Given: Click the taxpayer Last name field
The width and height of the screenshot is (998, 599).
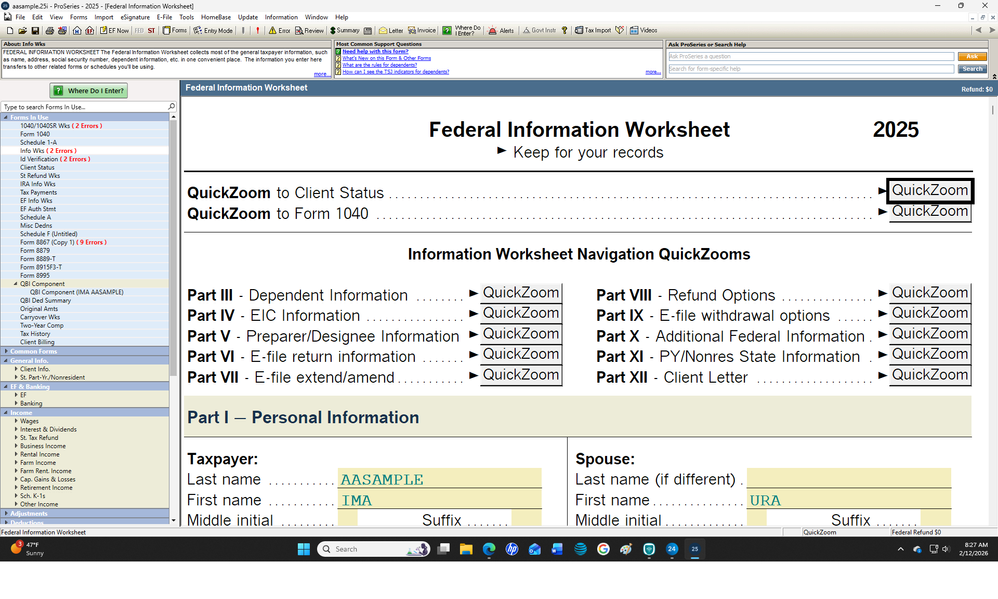Looking at the screenshot, I should 440,479.
